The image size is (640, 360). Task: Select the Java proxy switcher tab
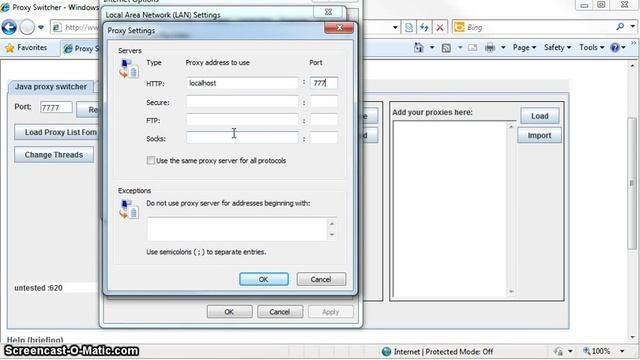(x=51, y=87)
